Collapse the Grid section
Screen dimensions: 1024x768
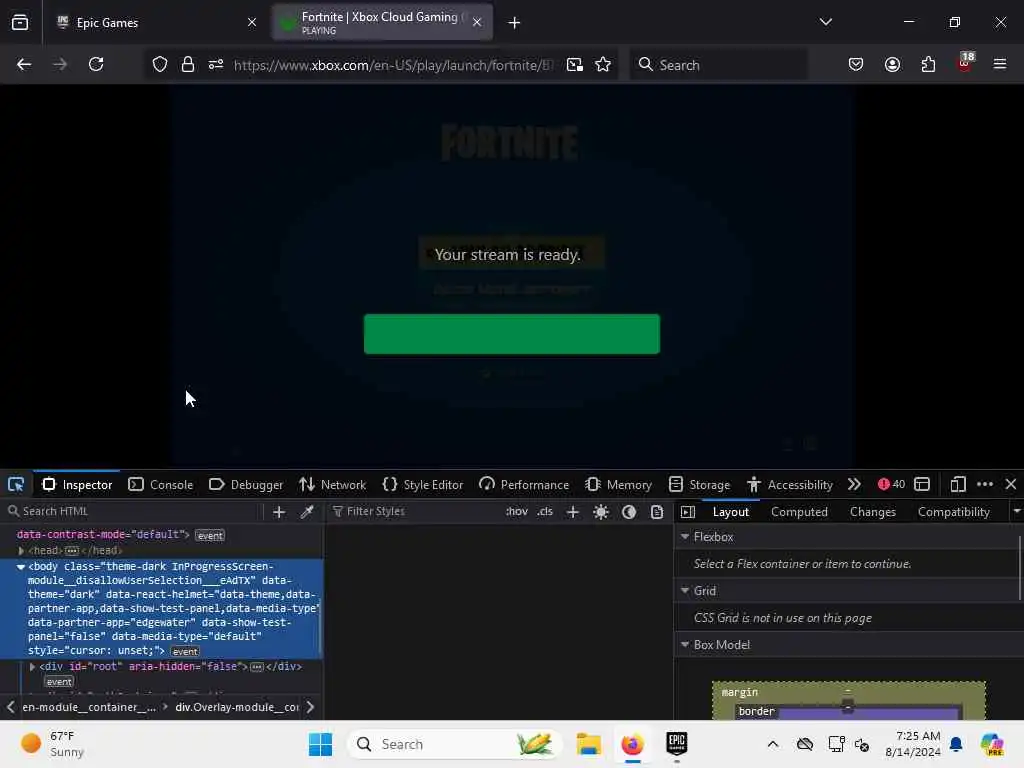(685, 590)
